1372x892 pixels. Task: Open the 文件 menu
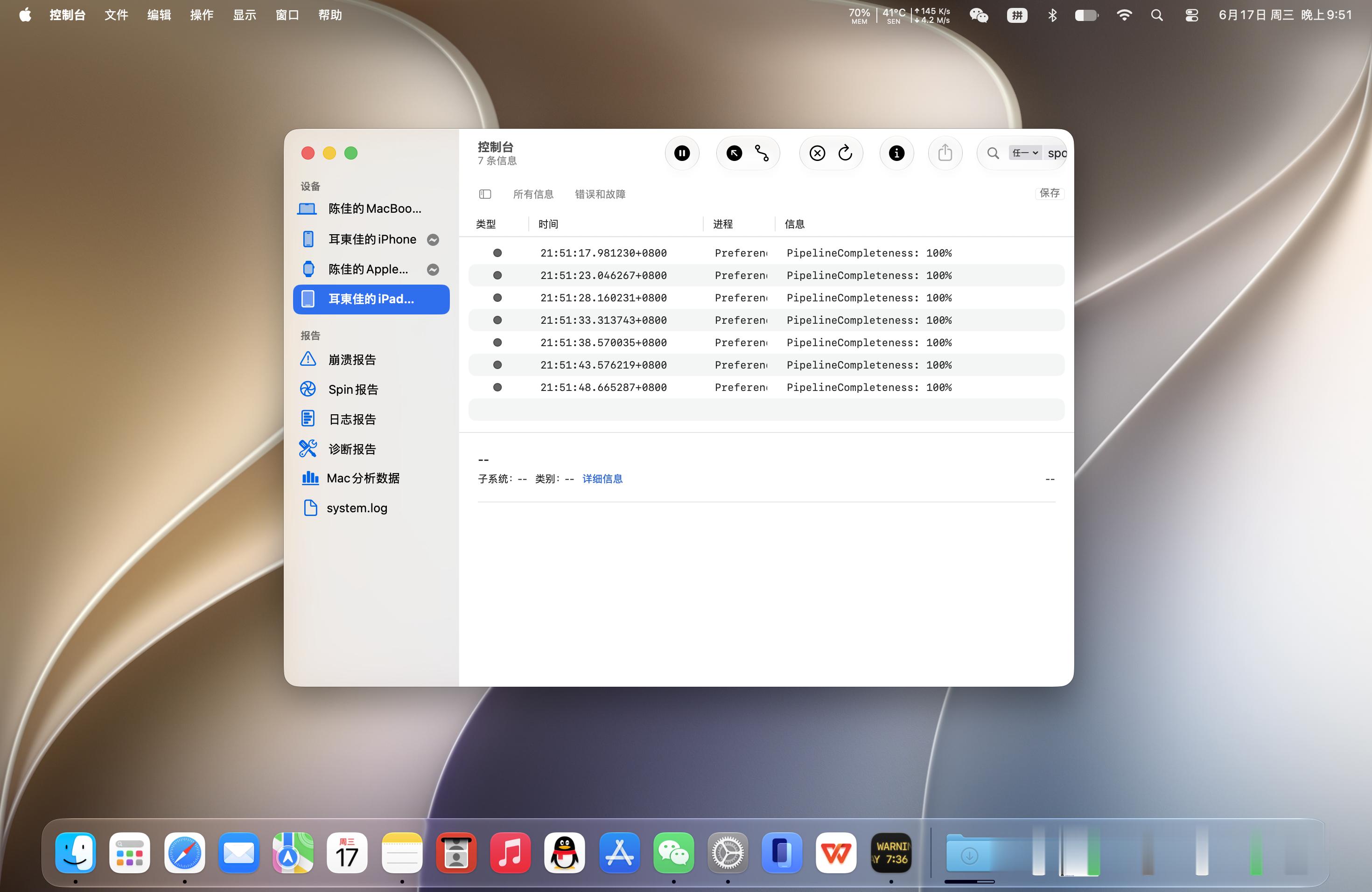[x=116, y=15]
